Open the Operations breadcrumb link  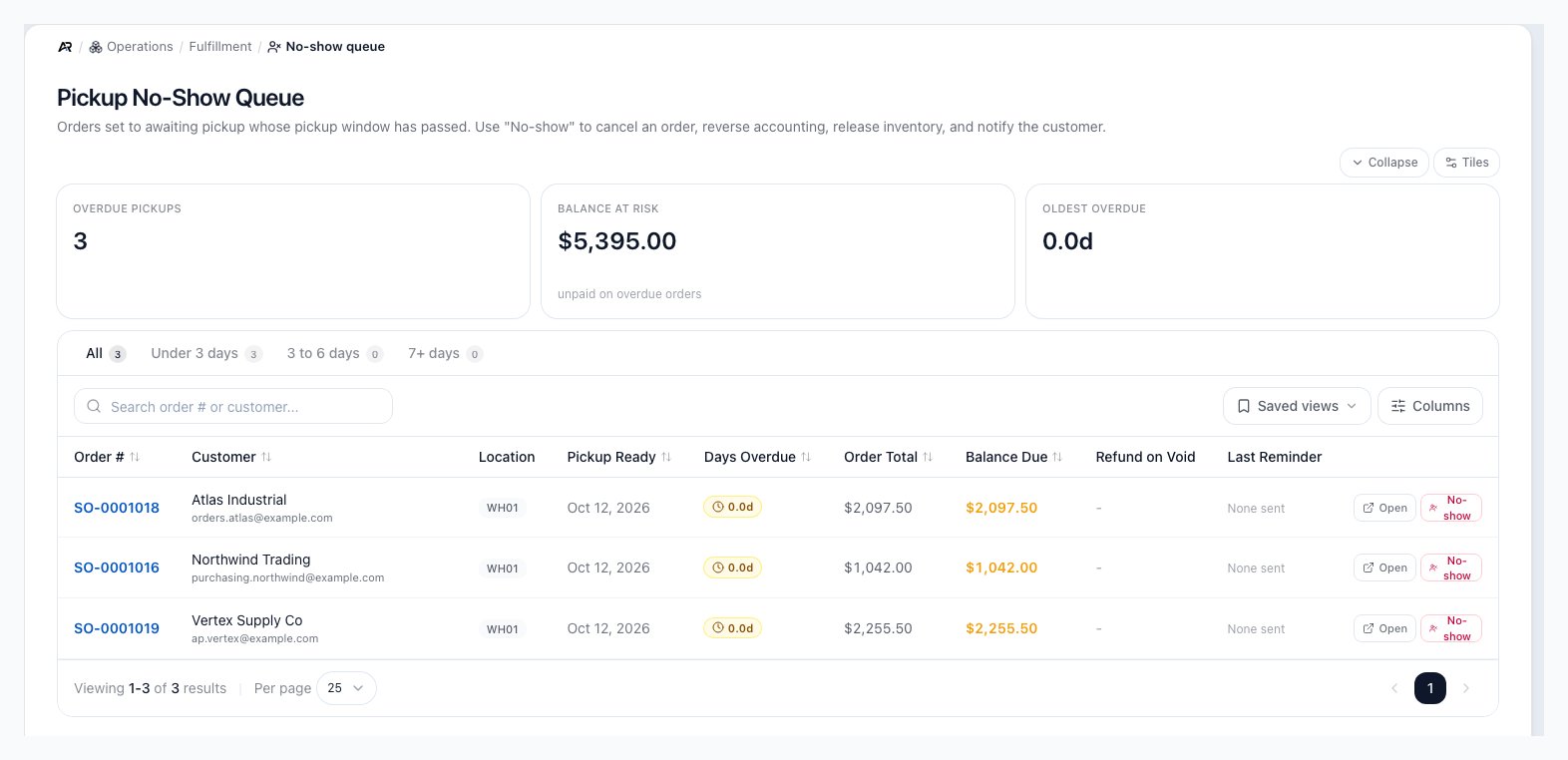tap(131, 47)
